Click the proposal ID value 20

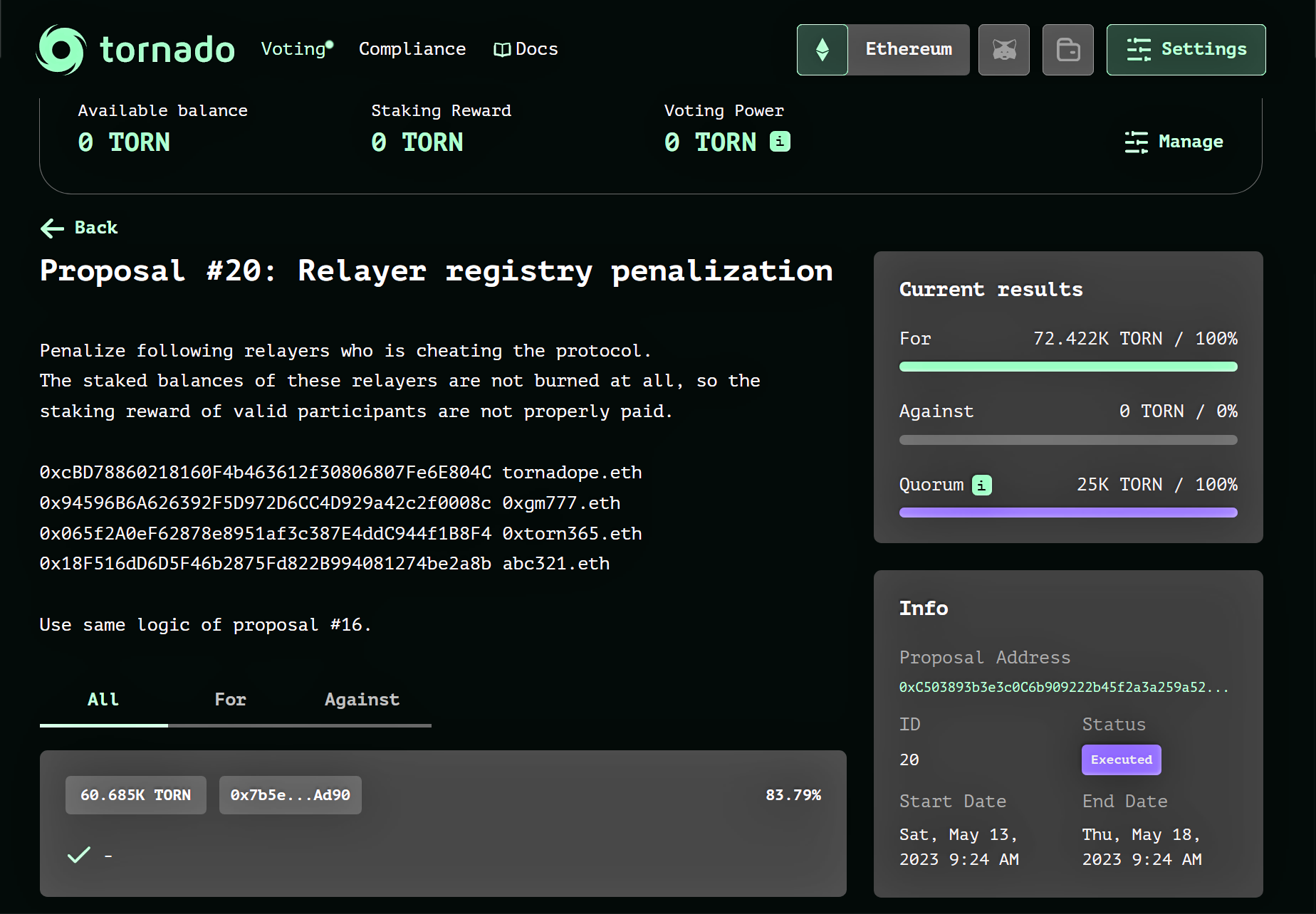tap(909, 760)
